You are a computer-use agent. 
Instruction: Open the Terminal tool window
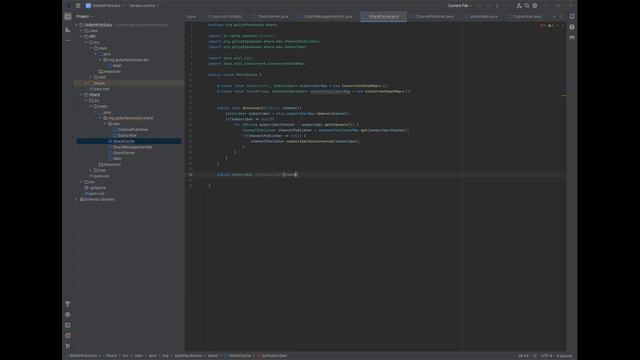pyautogui.click(x=68, y=325)
